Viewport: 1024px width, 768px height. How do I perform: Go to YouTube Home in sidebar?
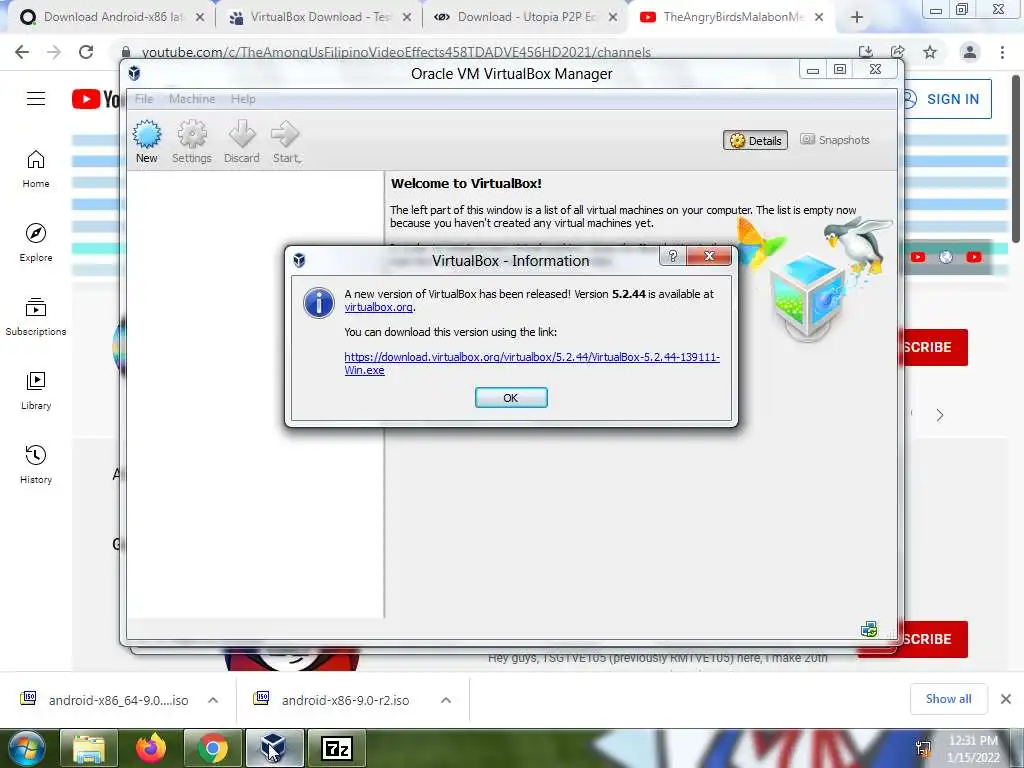point(36,169)
